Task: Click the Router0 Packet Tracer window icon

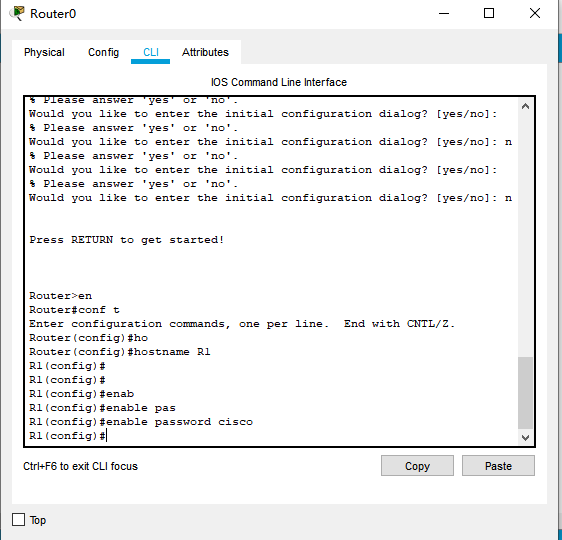Action: point(16,14)
